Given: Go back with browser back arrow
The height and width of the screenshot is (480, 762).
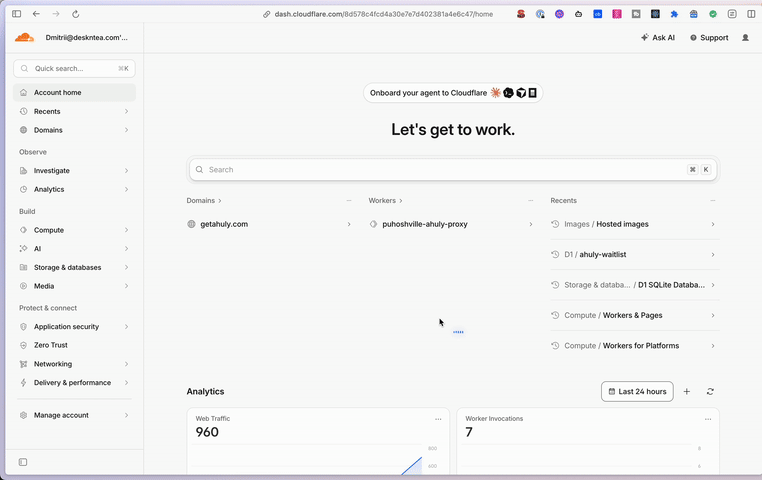Looking at the screenshot, I should (36, 14).
